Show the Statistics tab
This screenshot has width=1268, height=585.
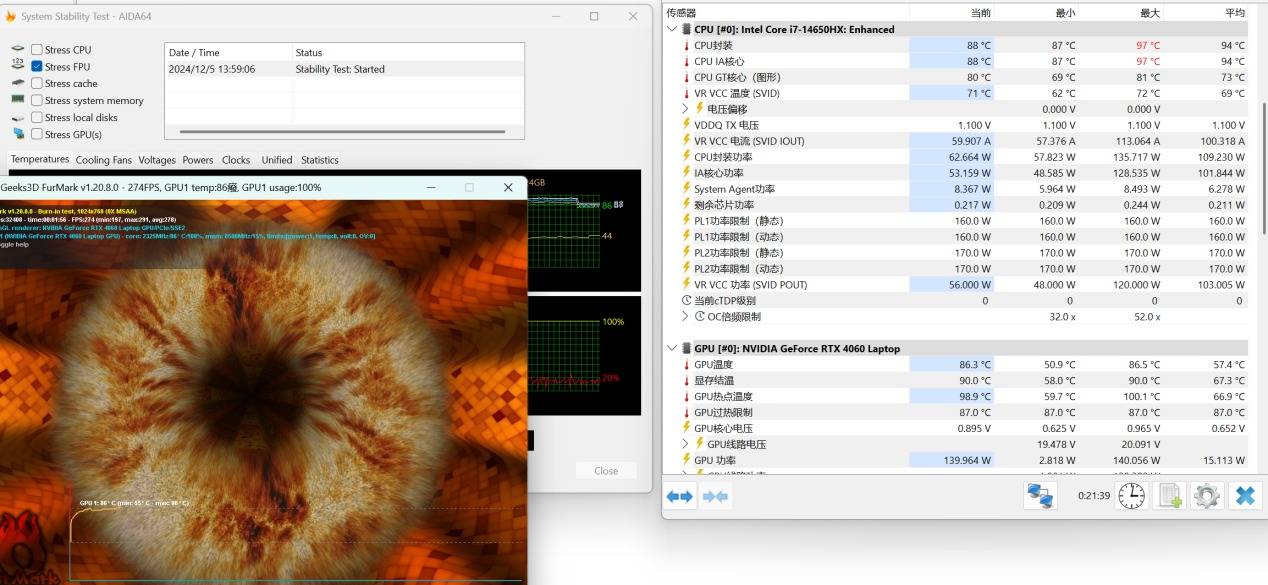tap(320, 160)
